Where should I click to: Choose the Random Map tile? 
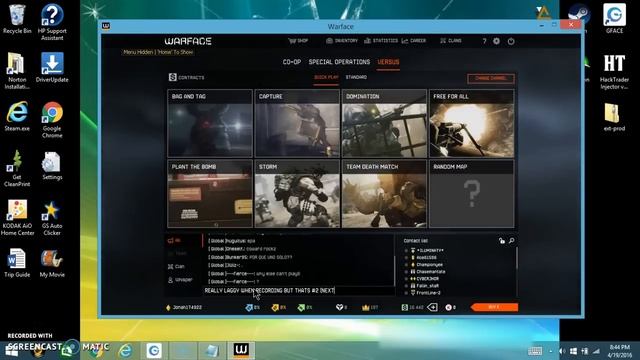point(471,194)
